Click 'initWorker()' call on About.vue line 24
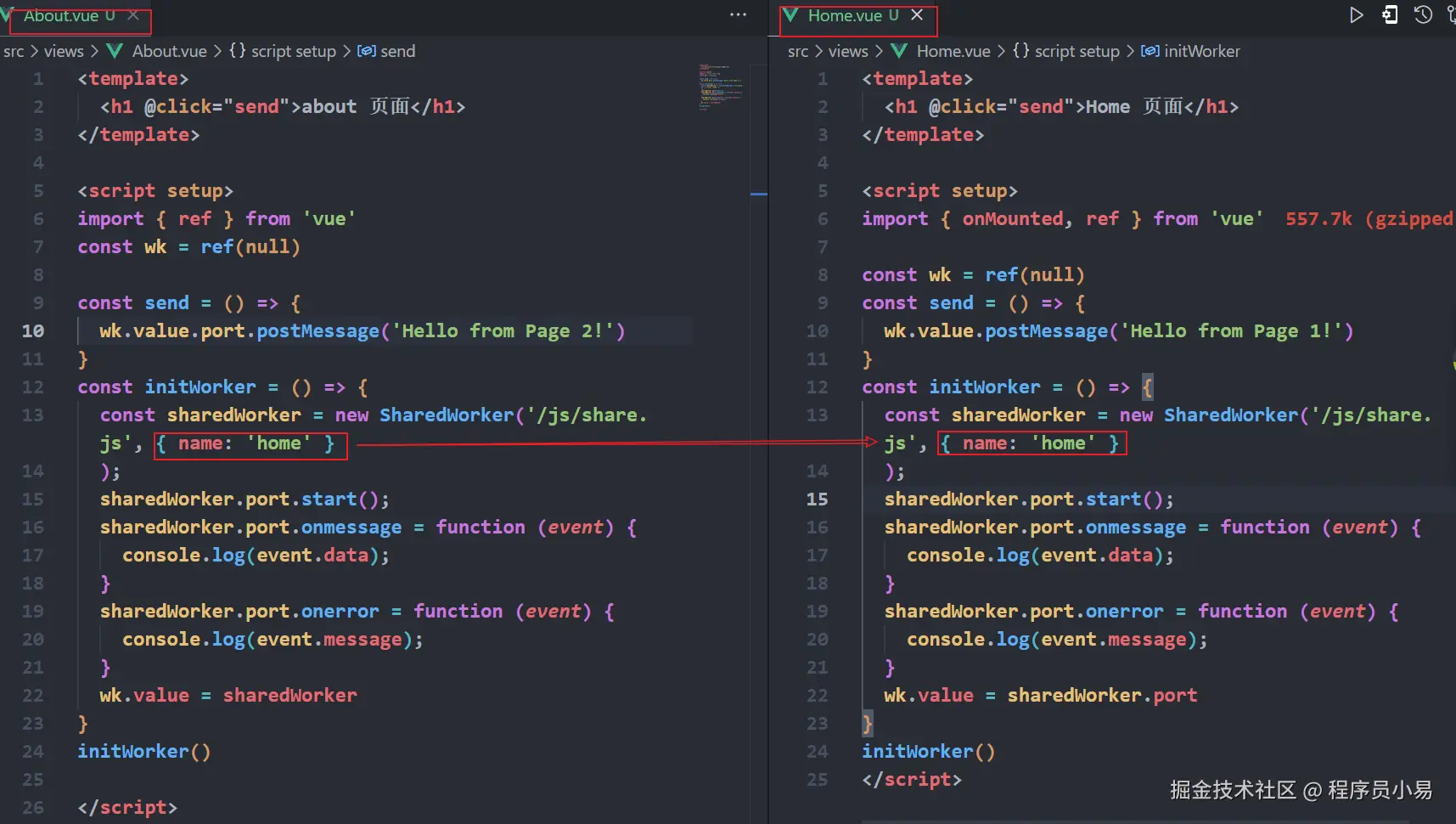Screen dimensions: 1456x824 [x=144, y=752]
